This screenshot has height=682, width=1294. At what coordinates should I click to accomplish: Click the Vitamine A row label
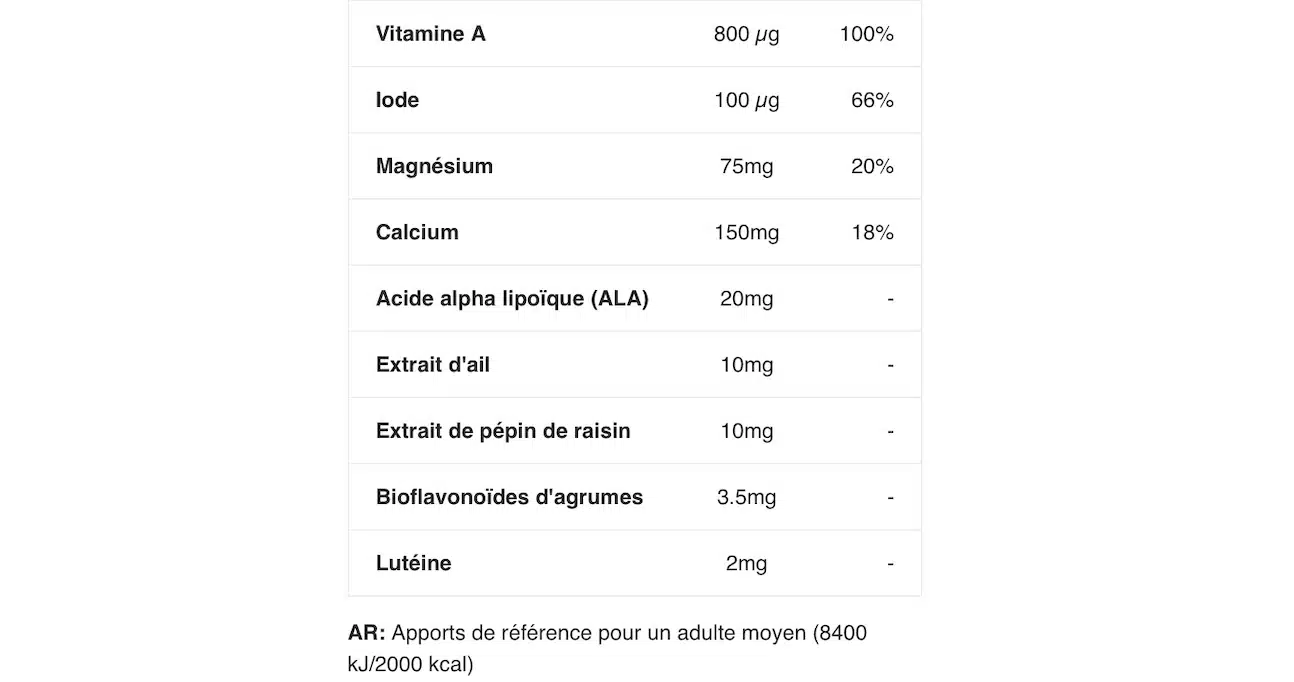click(x=430, y=34)
